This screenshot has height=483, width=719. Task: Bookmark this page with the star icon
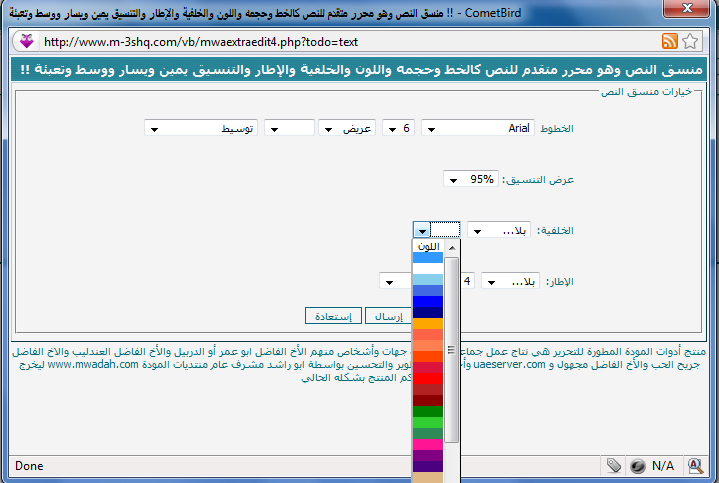(691, 42)
